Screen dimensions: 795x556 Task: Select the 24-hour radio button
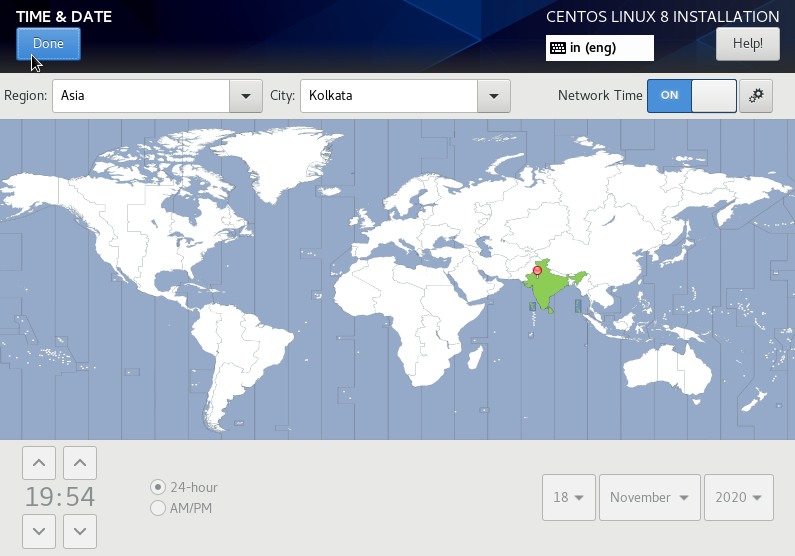tap(158, 487)
